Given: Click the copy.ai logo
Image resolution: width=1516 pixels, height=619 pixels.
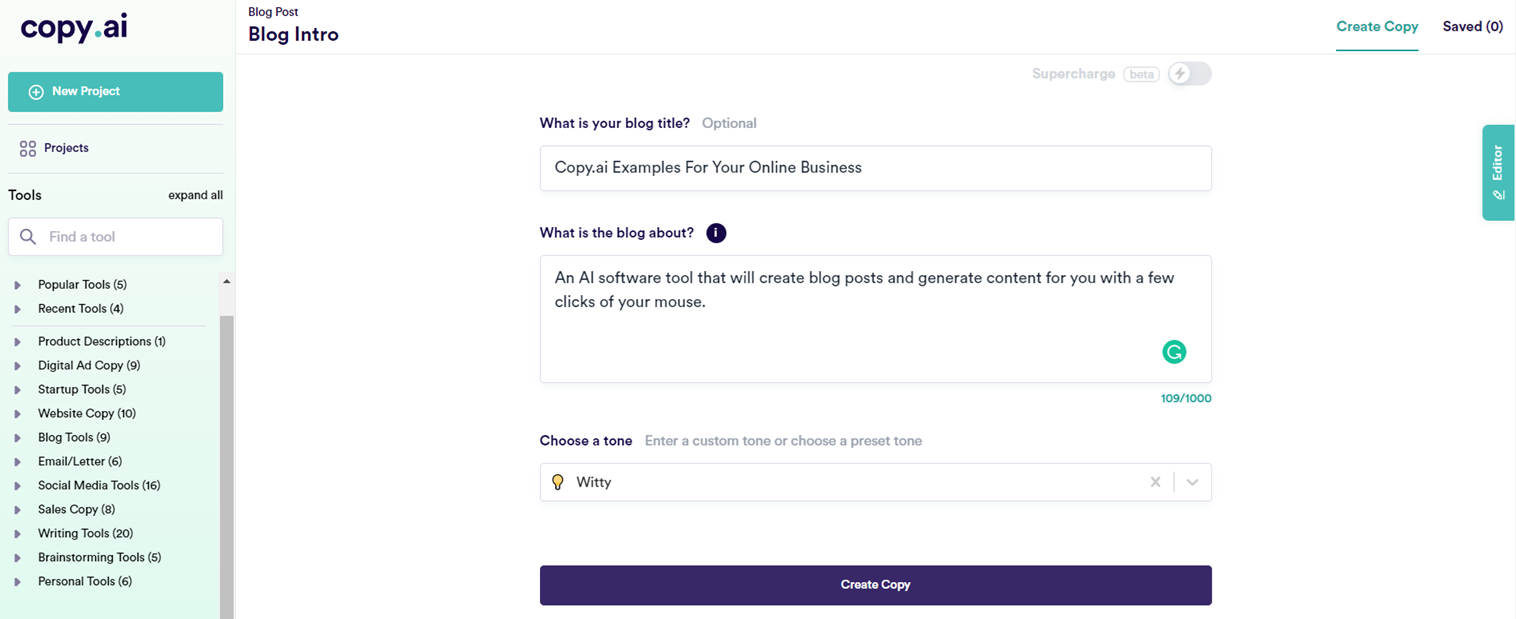Looking at the screenshot, I should coord(74,28).
